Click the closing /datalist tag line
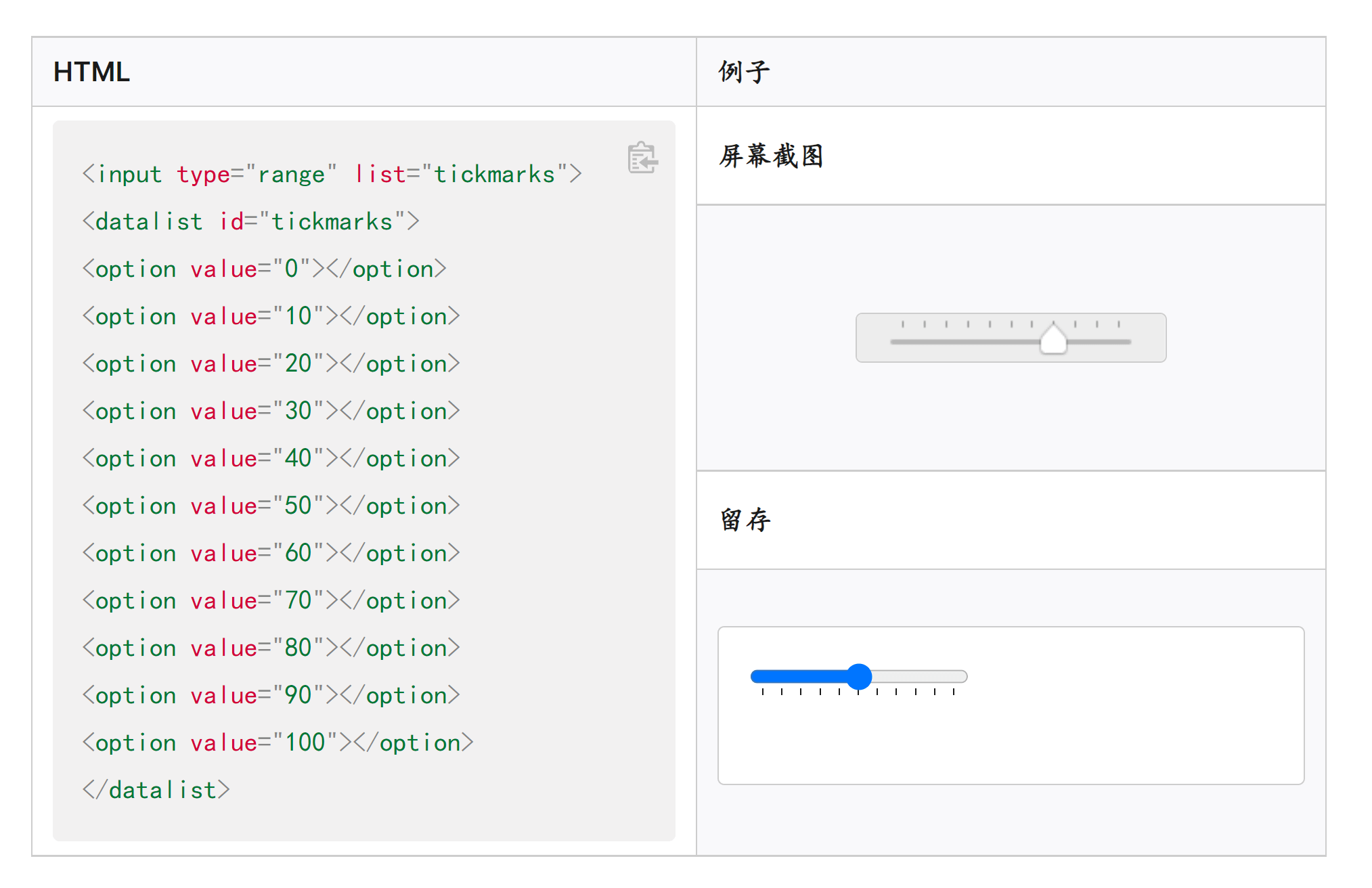1372x888 pixels. point(156,791)
